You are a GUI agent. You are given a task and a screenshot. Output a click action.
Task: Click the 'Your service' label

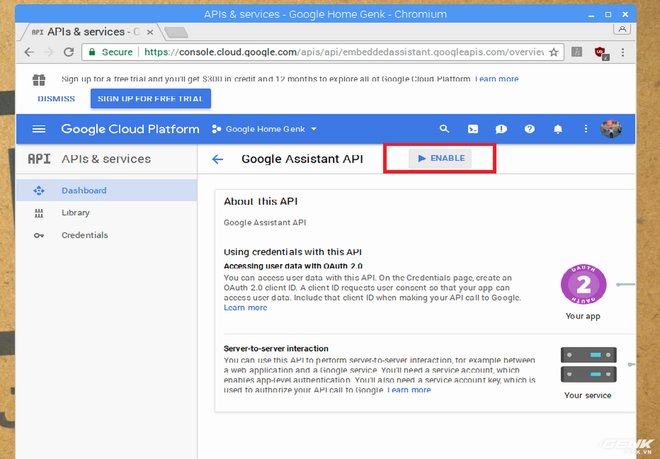click(x=588, y=395)
